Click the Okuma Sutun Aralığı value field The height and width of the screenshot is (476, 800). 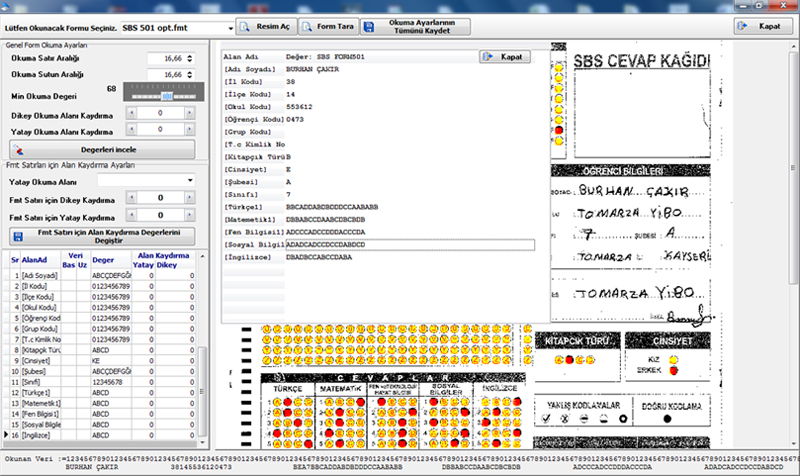pos(166,74)
